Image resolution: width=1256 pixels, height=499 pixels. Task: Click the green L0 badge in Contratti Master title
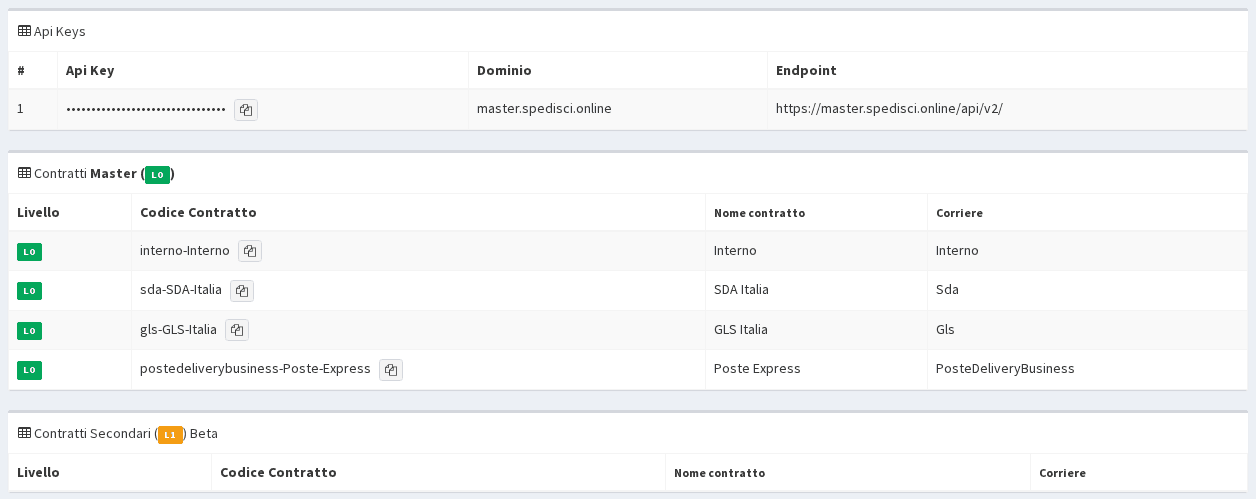point(157,175)
